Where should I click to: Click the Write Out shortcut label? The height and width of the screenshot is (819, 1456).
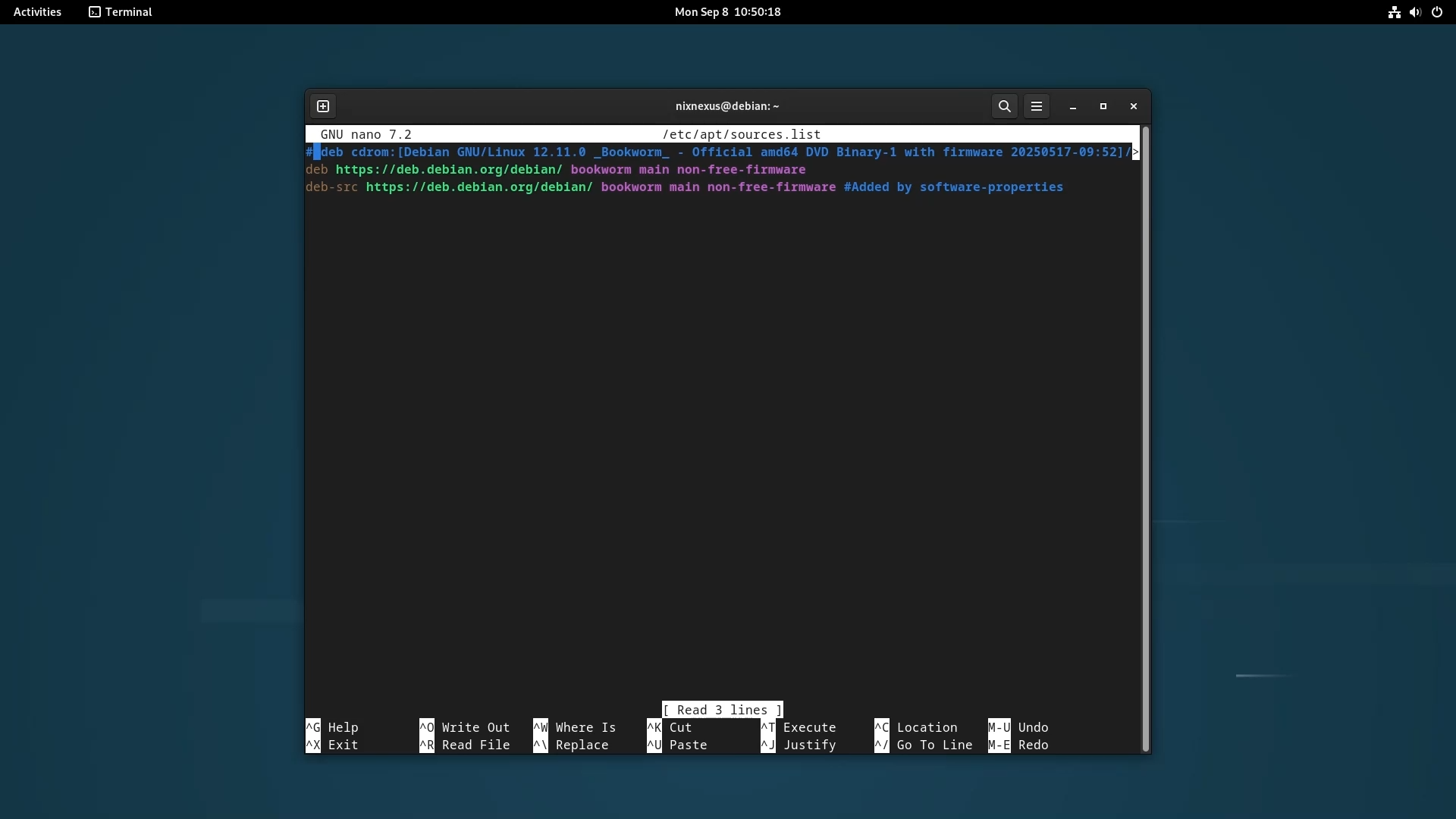475,727
